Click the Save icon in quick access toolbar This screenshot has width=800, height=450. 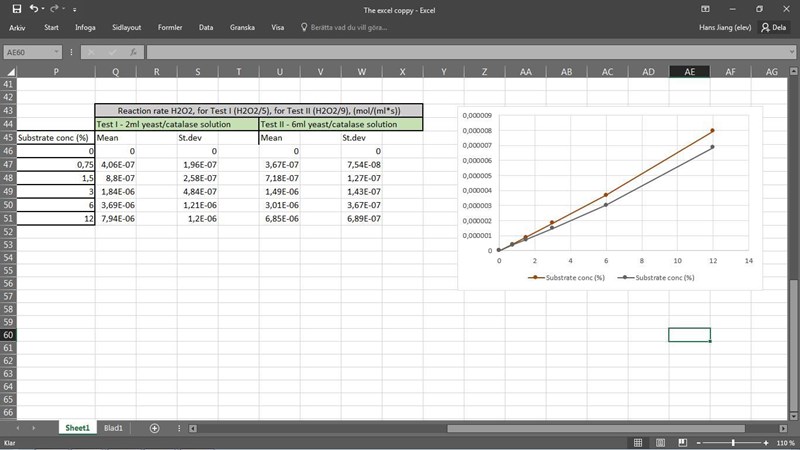click(x=15, y=9)
